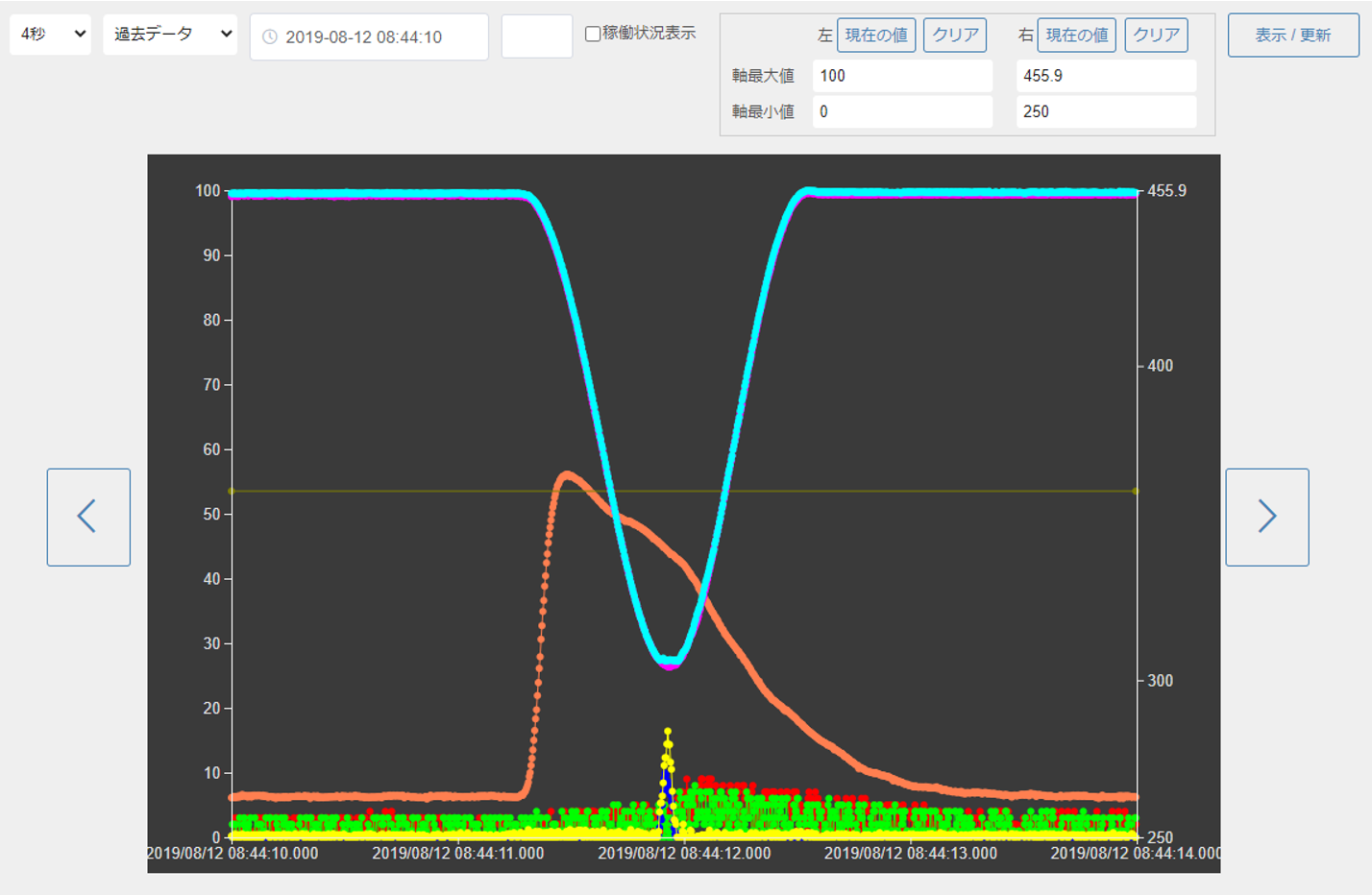Click the right axis 現在の値 button

(1077, 36)
